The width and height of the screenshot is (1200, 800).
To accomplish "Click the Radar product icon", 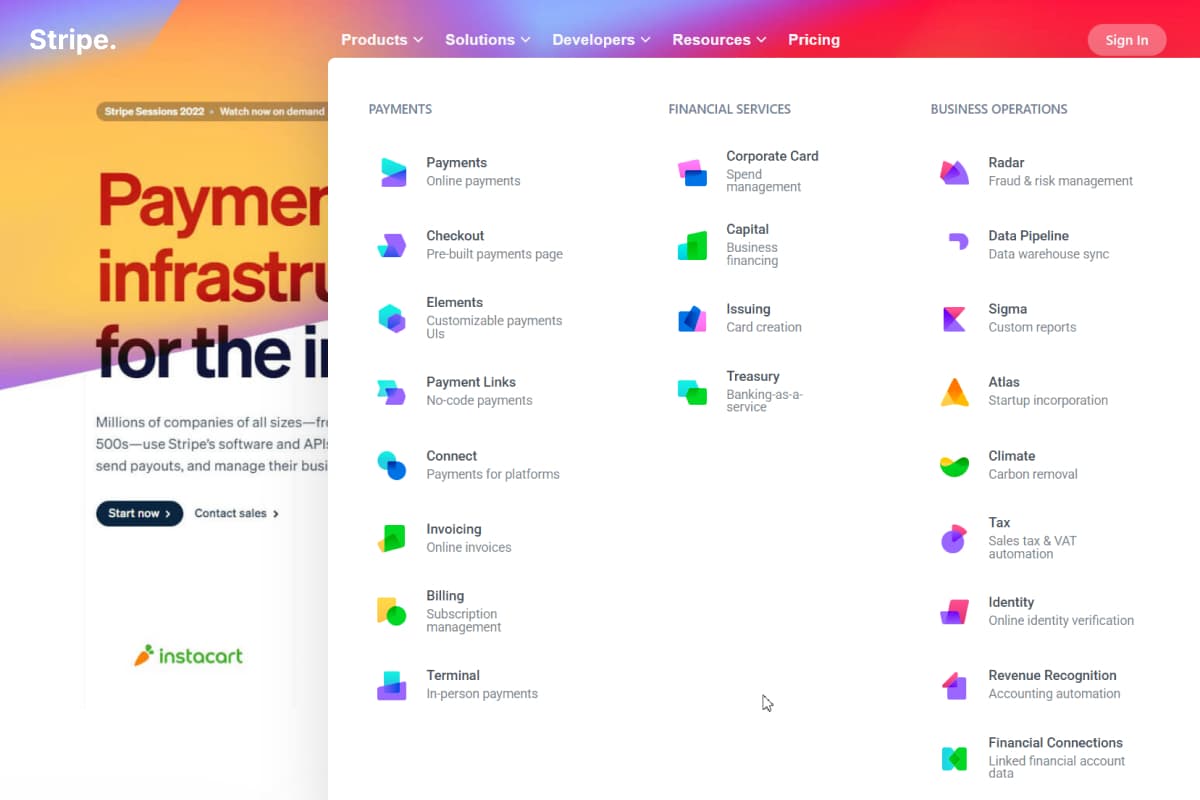I will [x=954, y=172].
